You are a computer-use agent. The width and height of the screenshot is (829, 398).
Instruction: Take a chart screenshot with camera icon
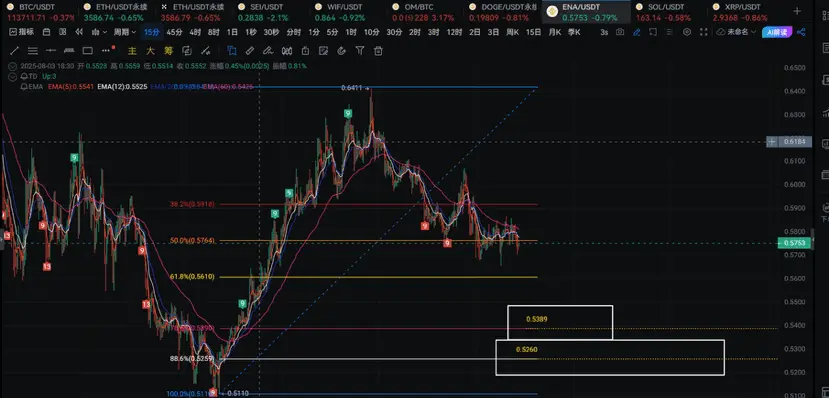(x=620, y=32)
